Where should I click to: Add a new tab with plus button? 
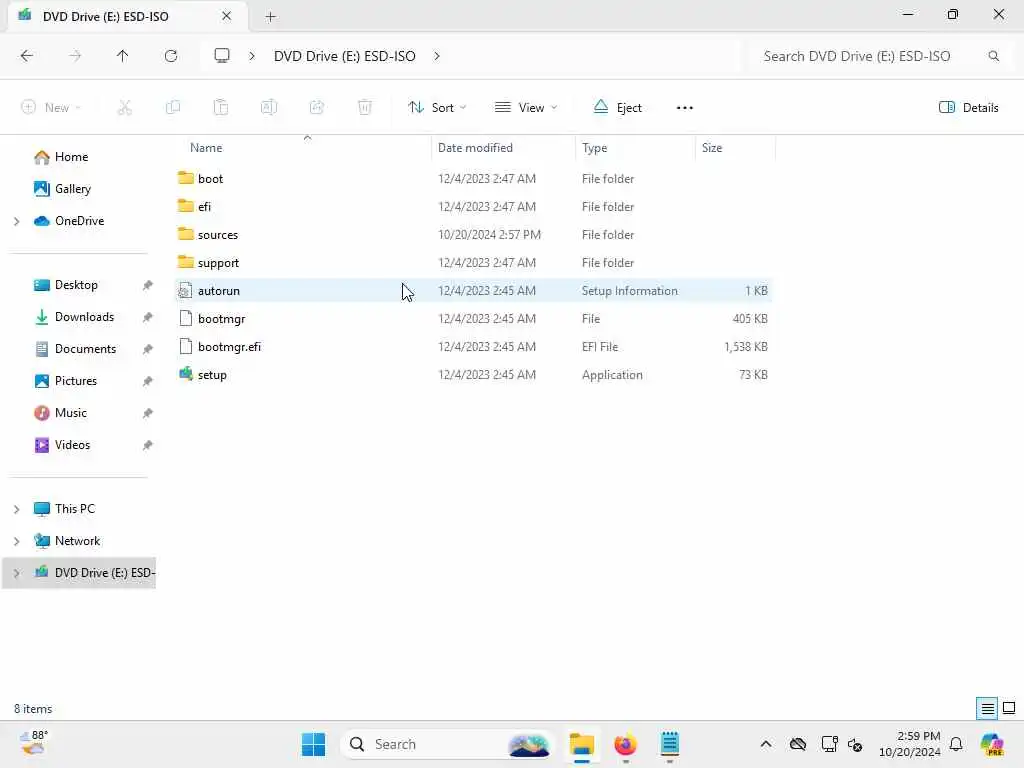[270, 17]
